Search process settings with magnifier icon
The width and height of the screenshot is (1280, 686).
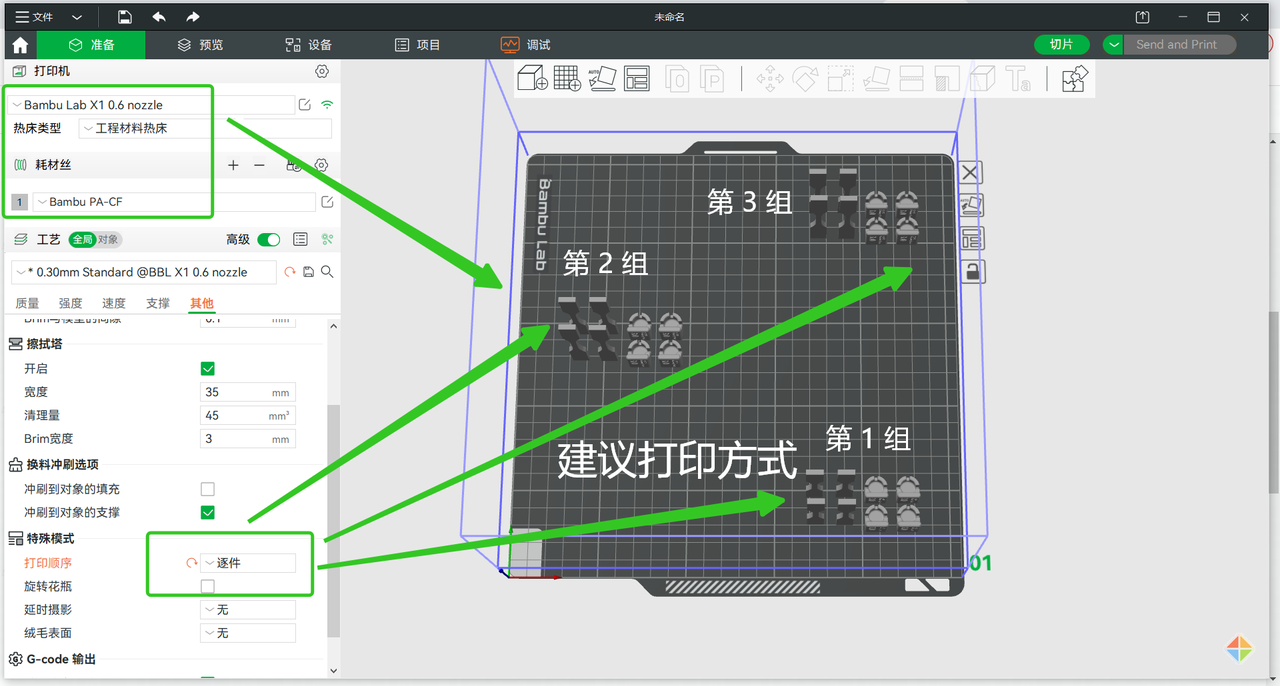pyautogui.click(x=327, y=272)
